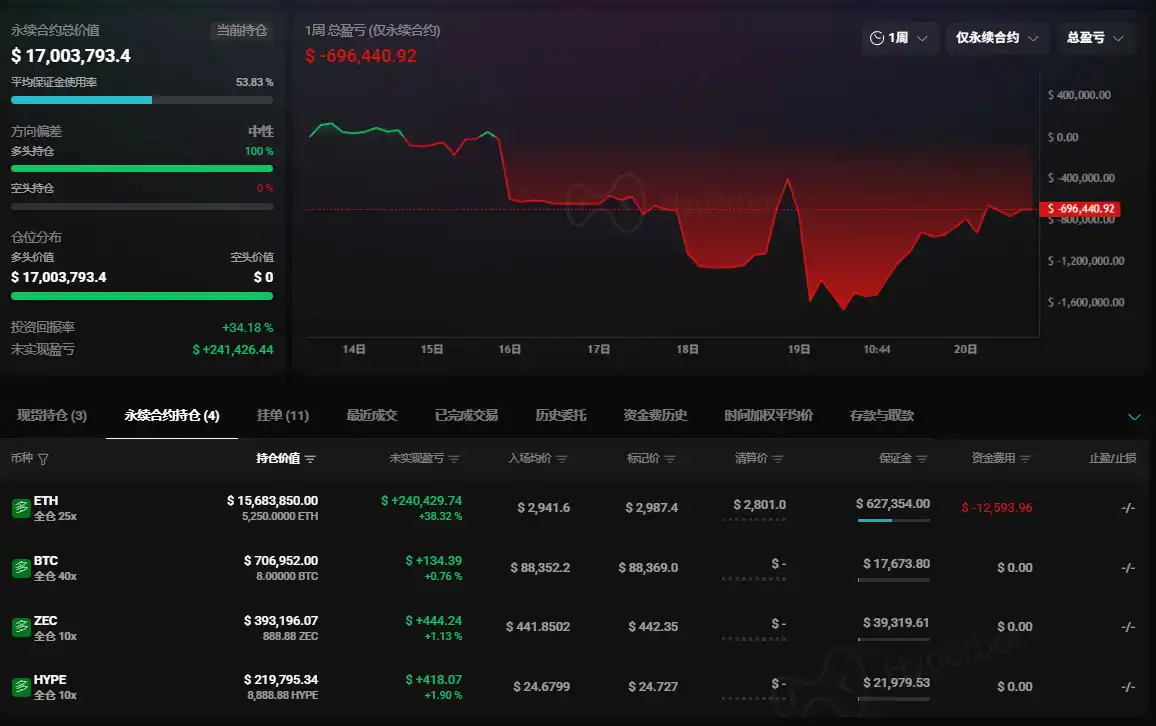Open the 仅永续合约 filter dropdown
Image resolution: width=1156 pixels, height=726 pixels.
pos(996,38)
